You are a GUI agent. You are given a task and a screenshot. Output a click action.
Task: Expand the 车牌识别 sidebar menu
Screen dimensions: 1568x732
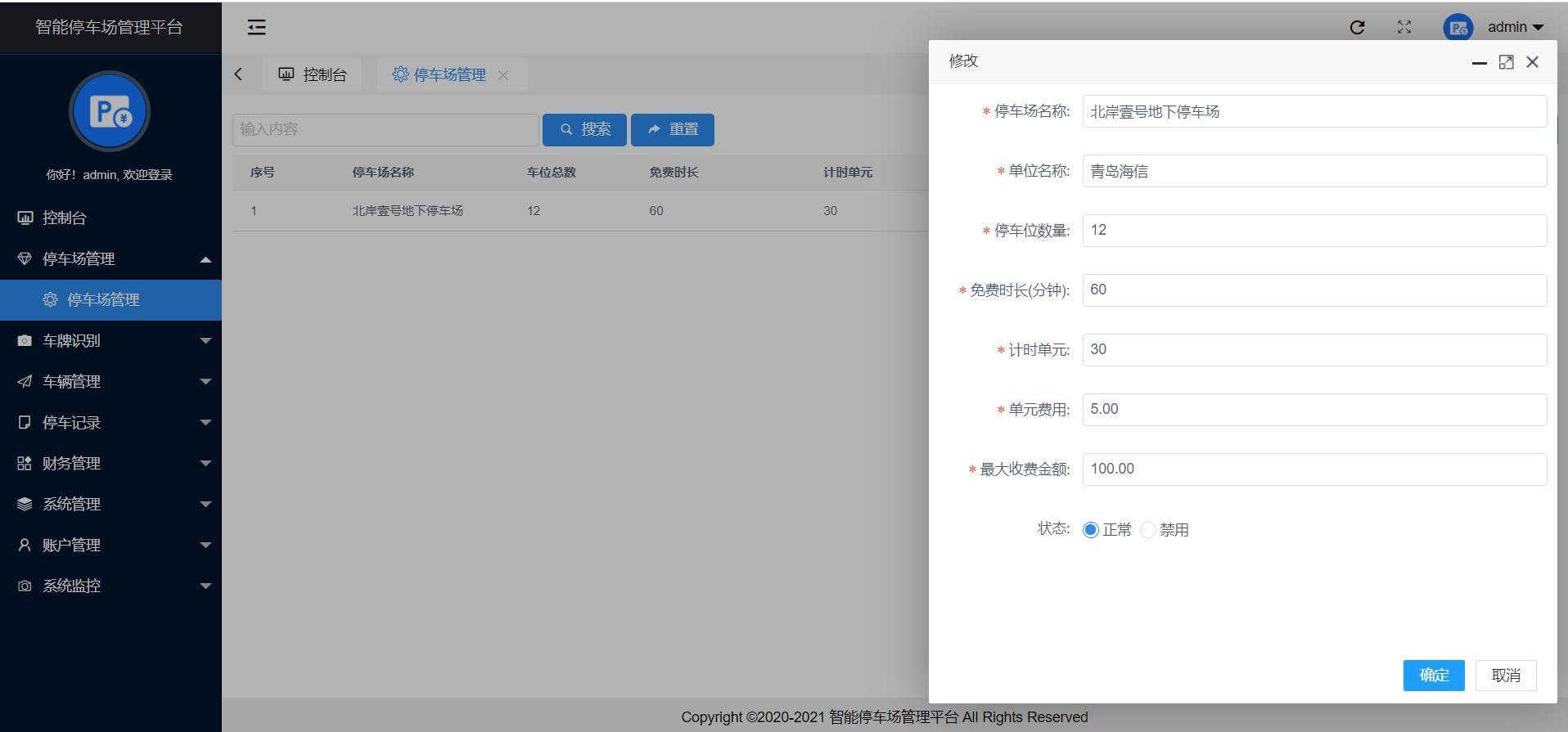[x=110, y=340]
